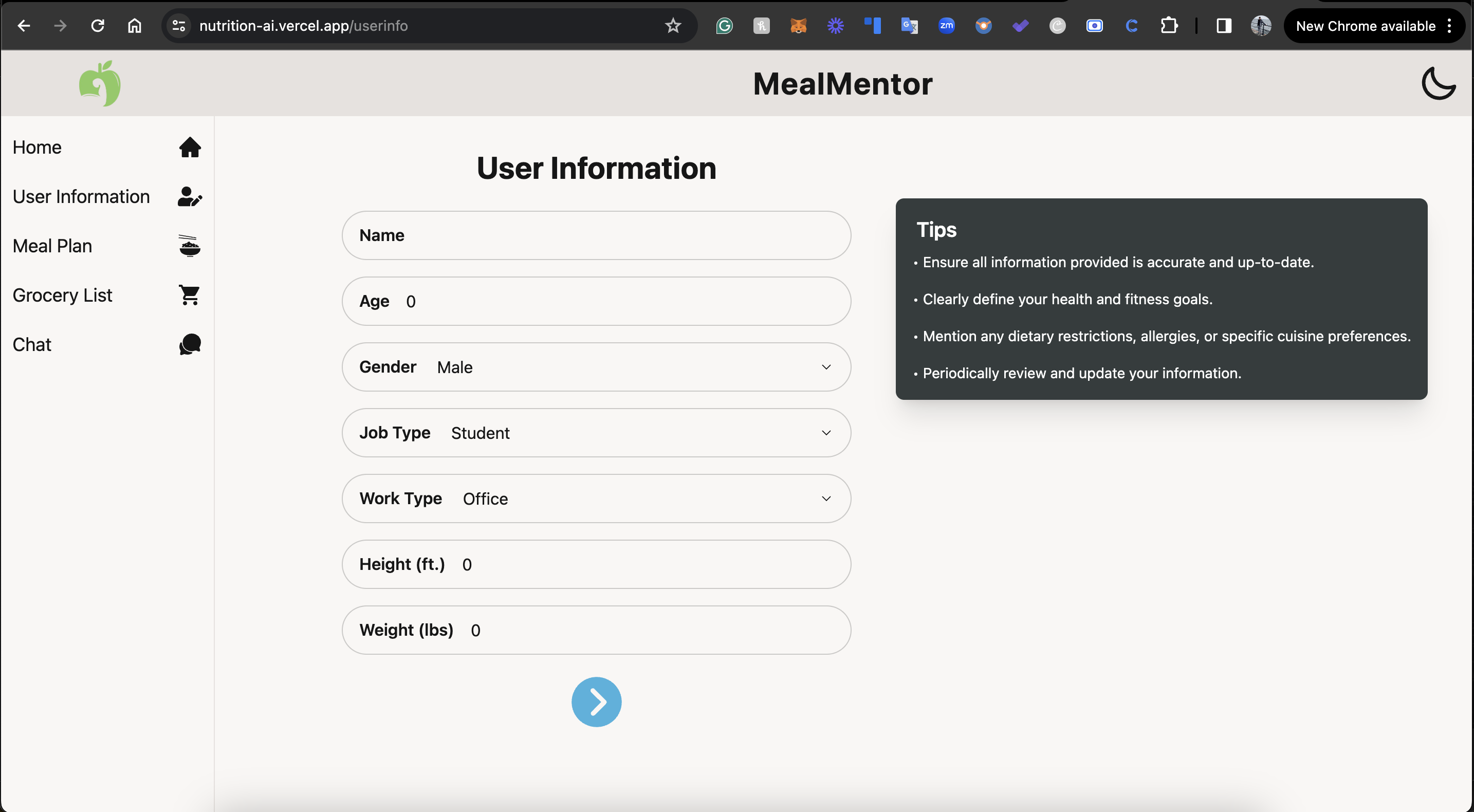Open the MetaMask extension

[x=798, y=26]
